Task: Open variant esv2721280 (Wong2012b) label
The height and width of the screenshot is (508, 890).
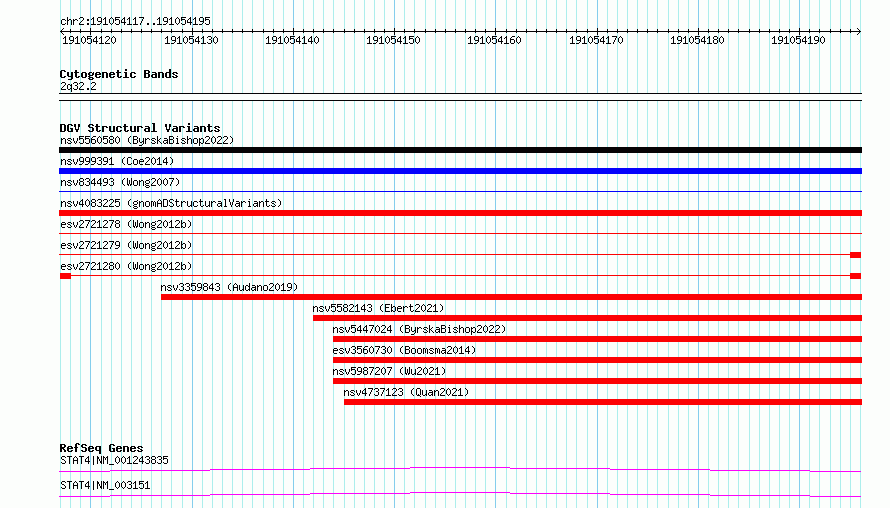Action: tap(126, 266)
